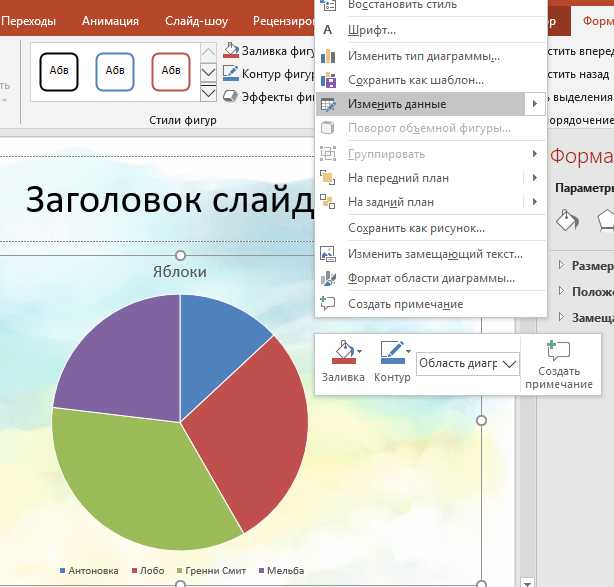Click the alt text picture icon
This screenshot has width=614, height=587.
(328, 254)
